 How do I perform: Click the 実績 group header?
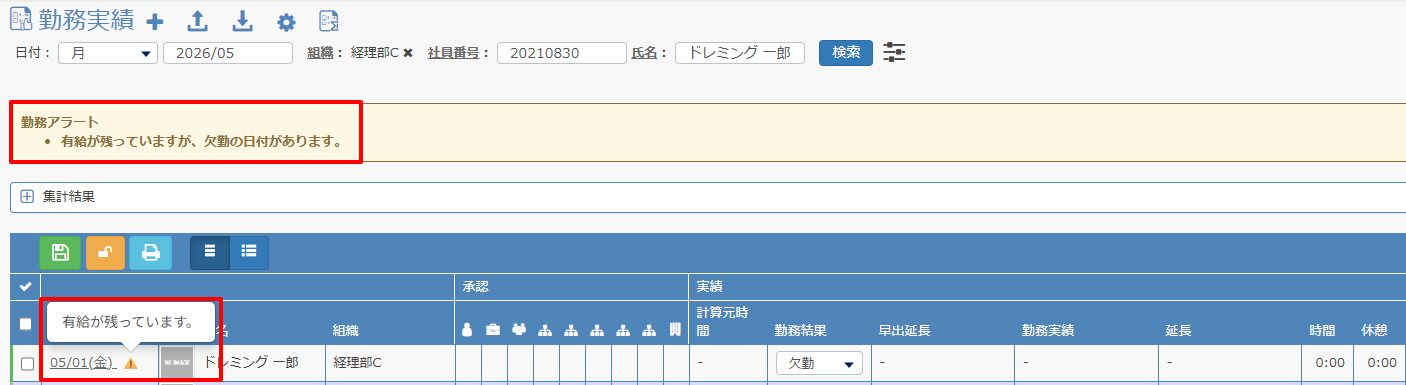(x=711, y=286)
